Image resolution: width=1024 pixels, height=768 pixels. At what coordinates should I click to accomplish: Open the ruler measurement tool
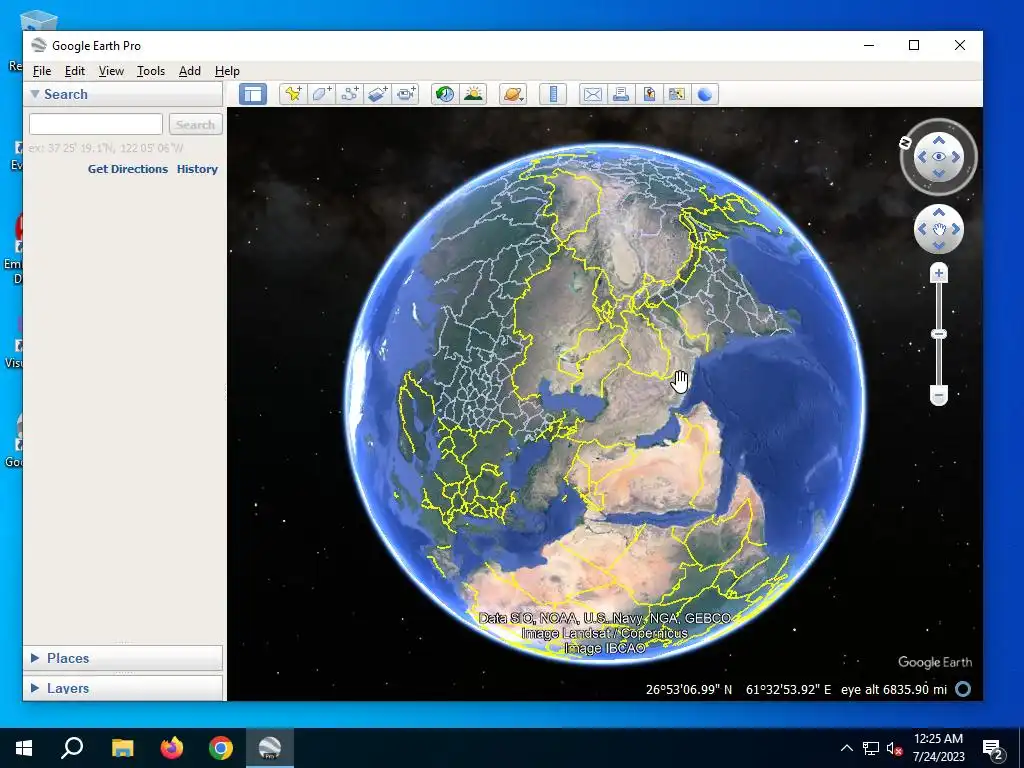(553, 94)
